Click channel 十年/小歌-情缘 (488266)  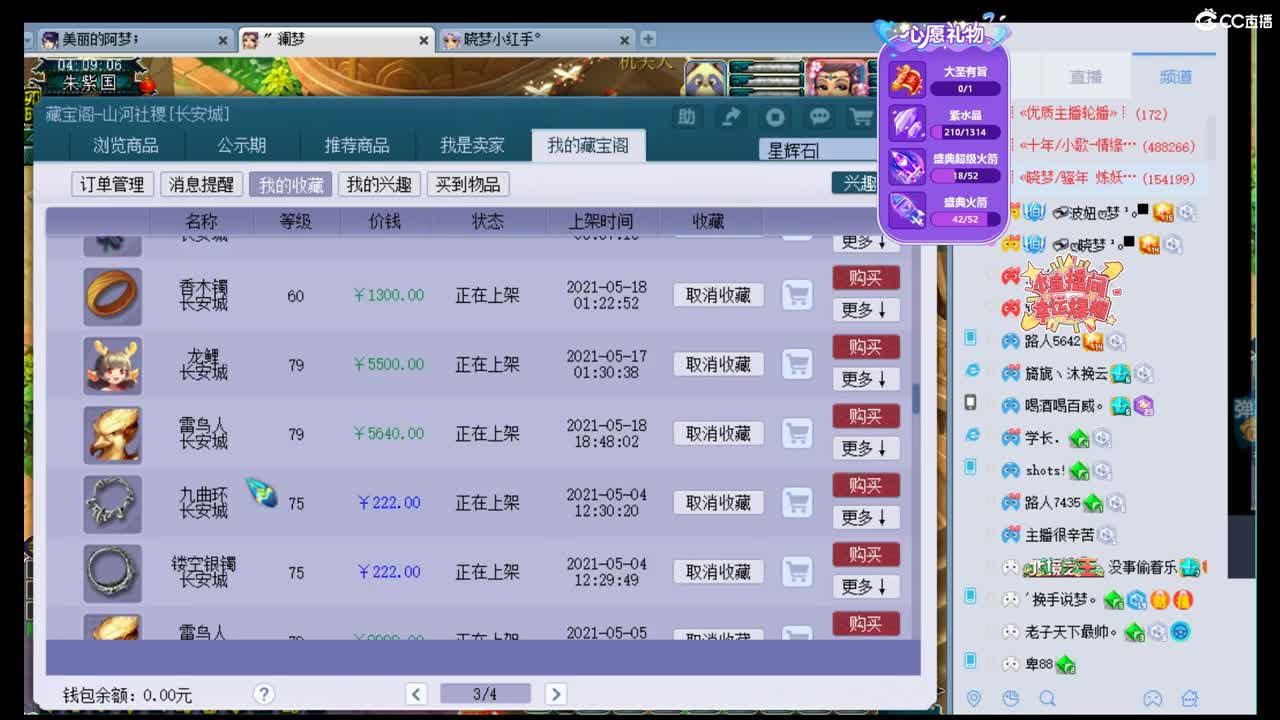pyautogui.click(x=1107, y=146)
